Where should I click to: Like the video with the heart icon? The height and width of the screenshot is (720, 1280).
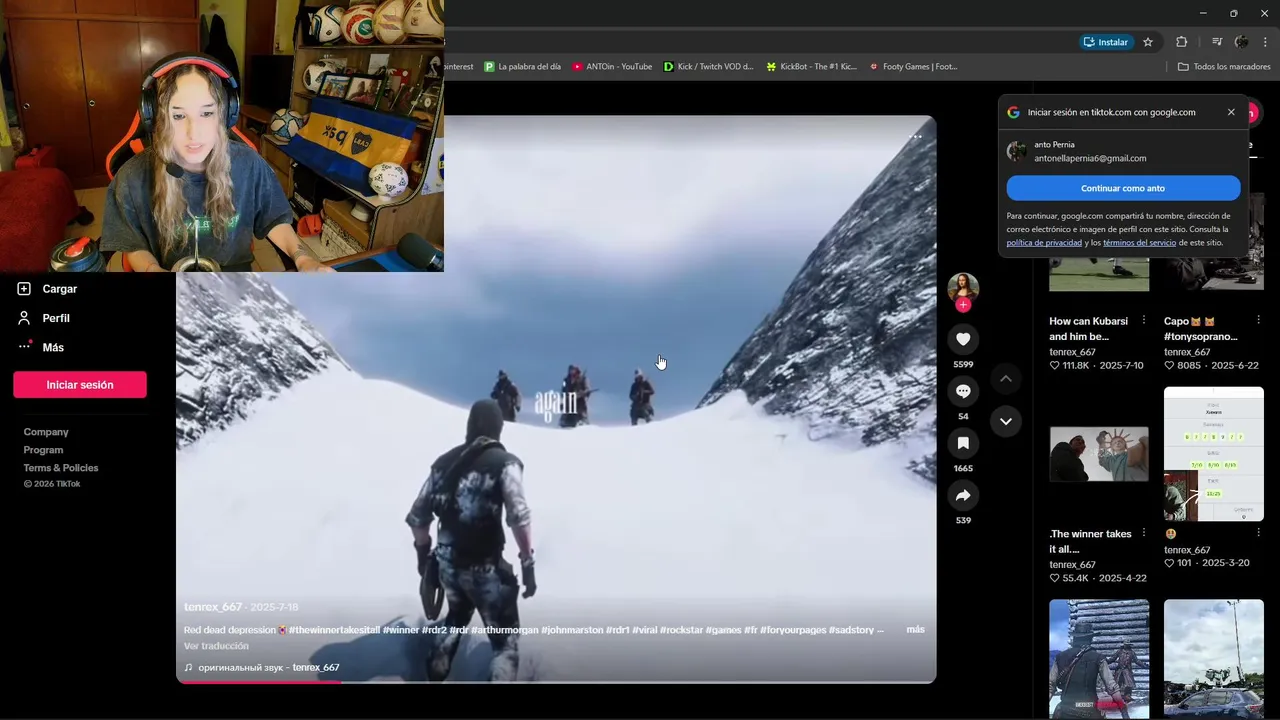pos(963,339)
